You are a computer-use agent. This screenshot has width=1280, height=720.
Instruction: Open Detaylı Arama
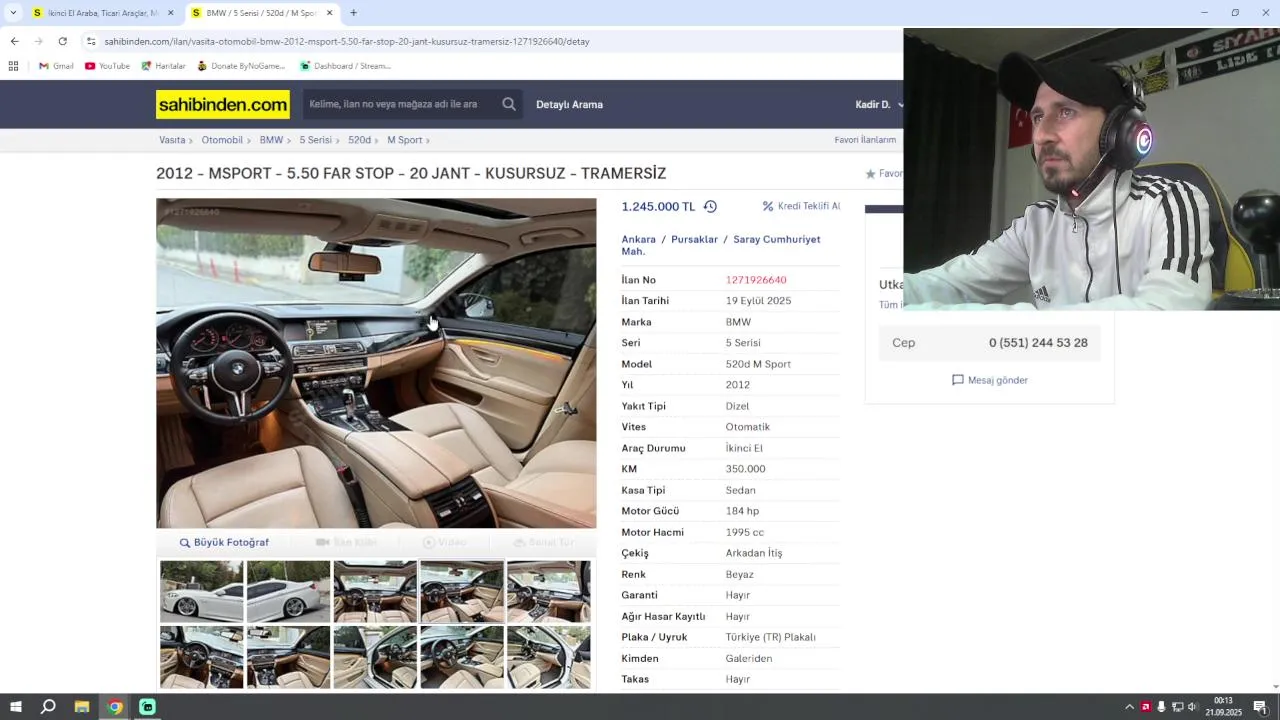coord(569,104)
